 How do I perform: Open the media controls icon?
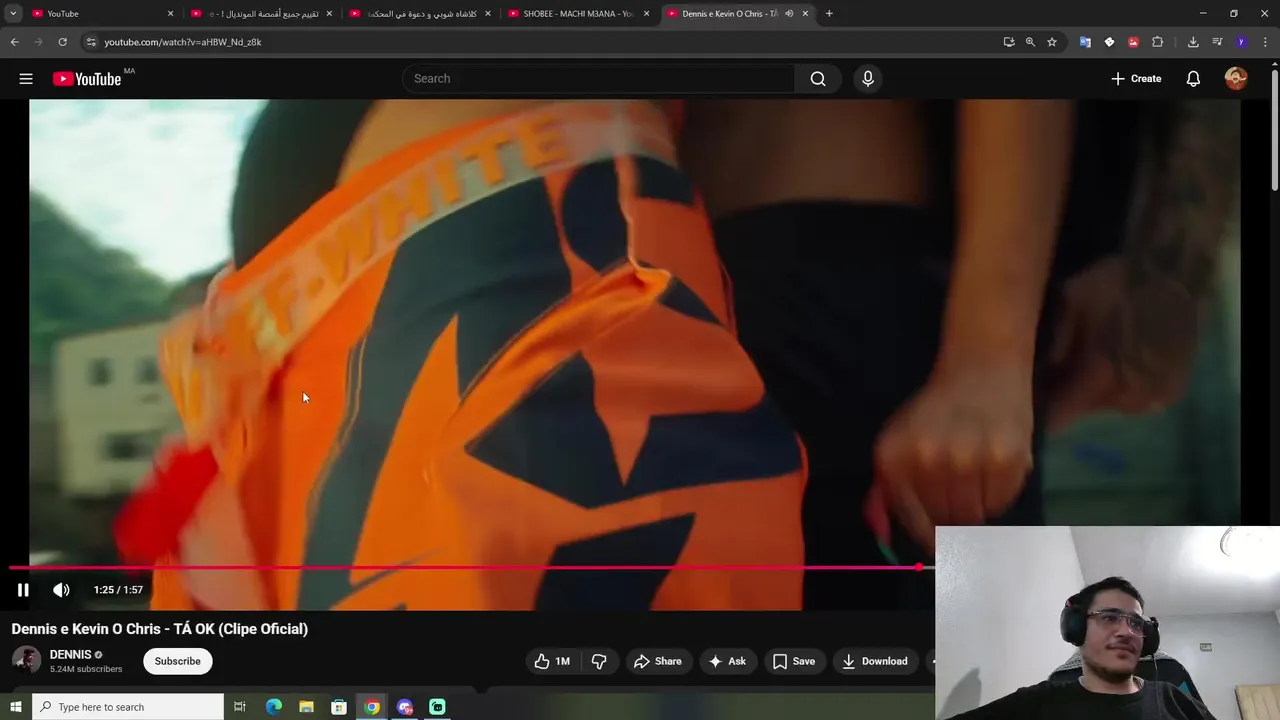point(1217,42)
